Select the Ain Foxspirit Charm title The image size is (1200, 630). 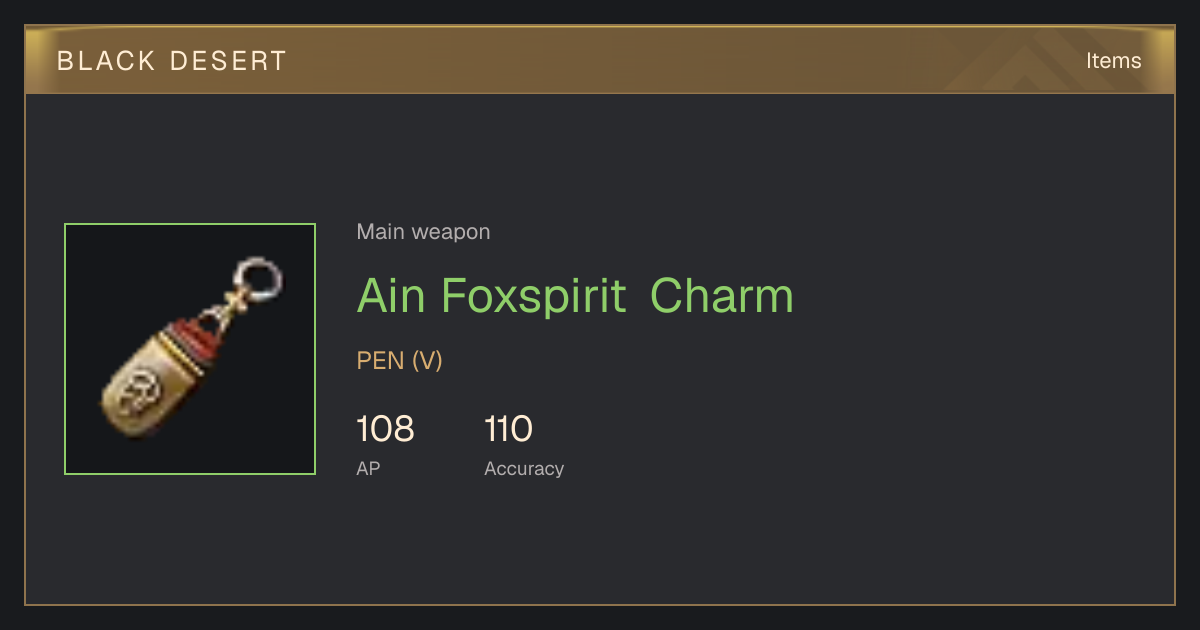click(x=575, y=296)
